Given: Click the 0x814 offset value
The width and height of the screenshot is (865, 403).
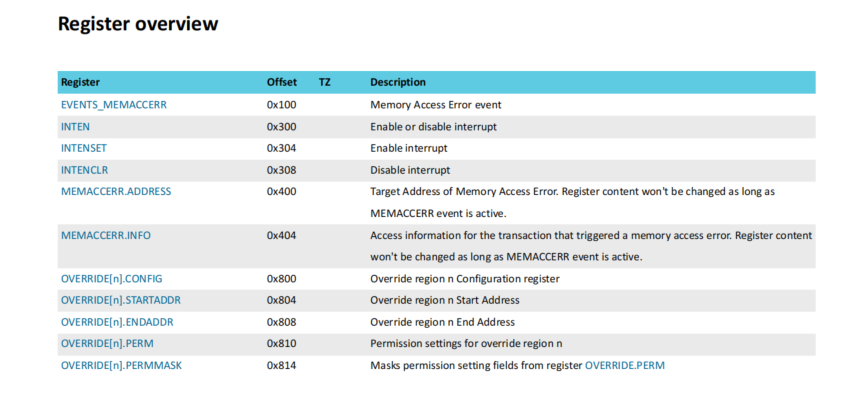Looking at the screenshot, I should click(x=281, y=365).
